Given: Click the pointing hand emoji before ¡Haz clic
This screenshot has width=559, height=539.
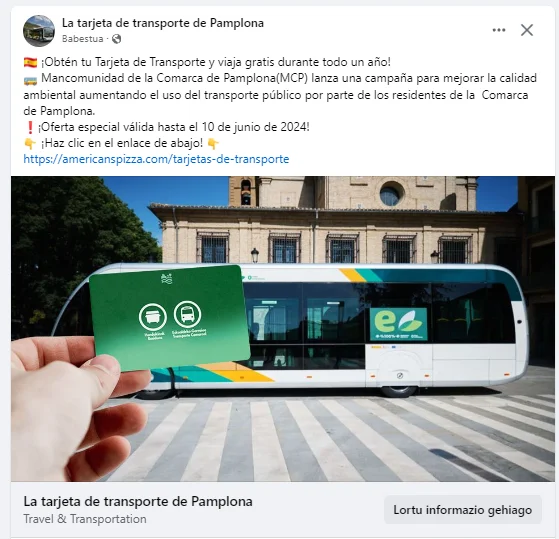Looking at the screenshot, I should point(30,143).
